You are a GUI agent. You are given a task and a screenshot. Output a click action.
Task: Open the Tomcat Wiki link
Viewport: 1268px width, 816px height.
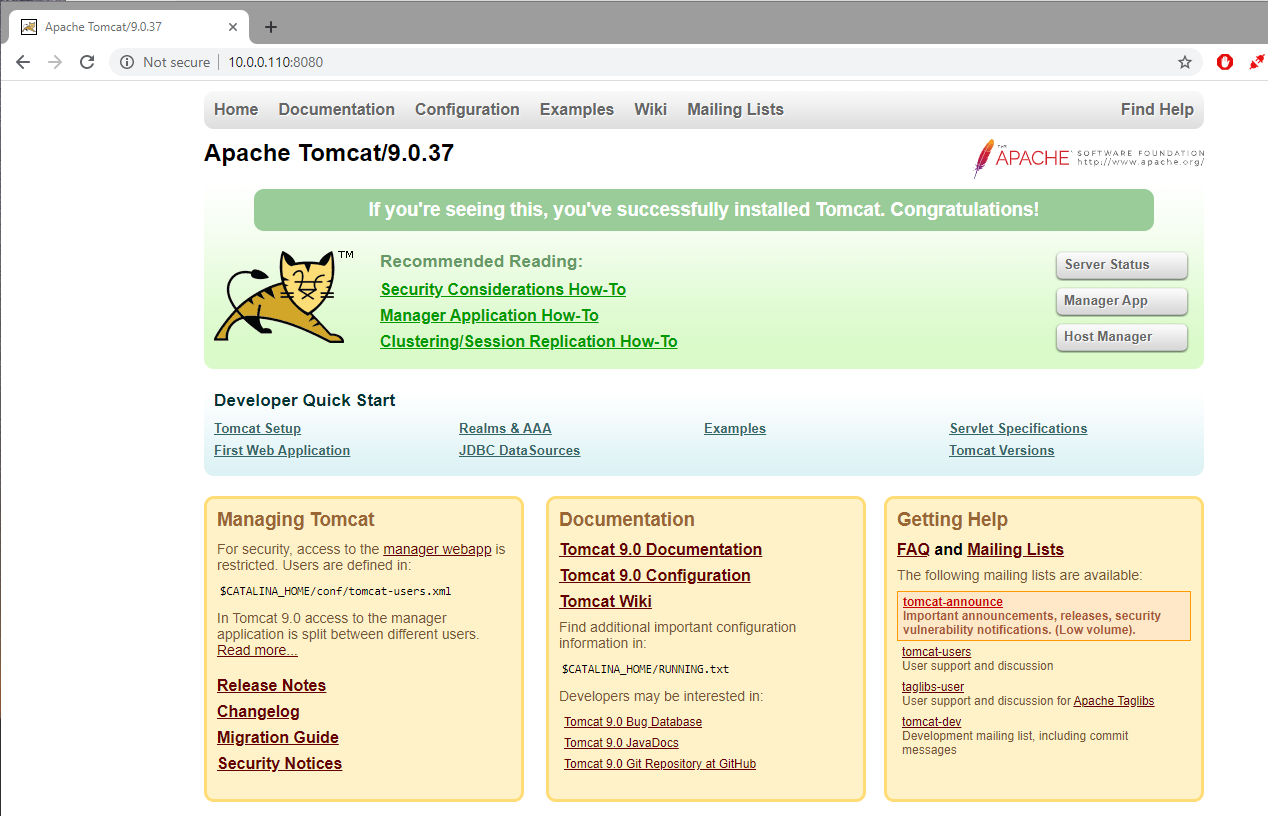click(606, 602)
